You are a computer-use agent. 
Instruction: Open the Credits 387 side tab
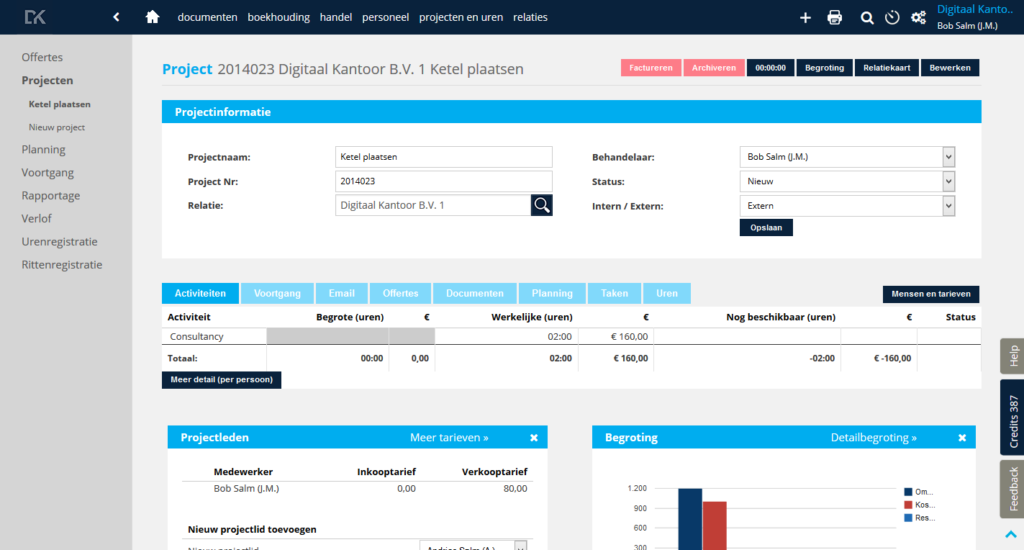[x=1012, y=418]
